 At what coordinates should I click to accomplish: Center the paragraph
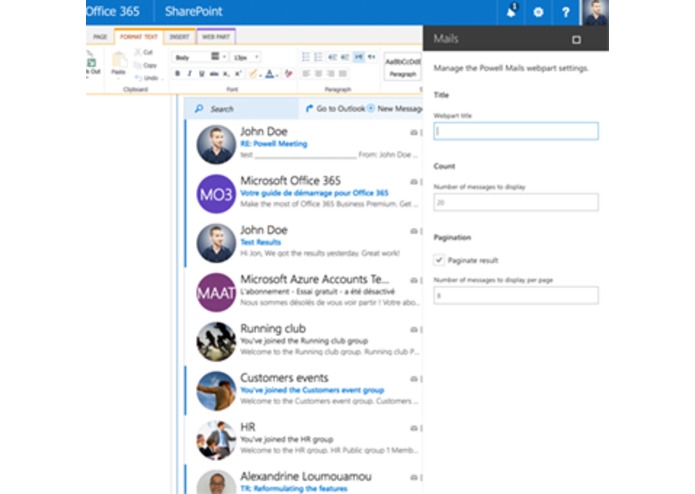[318, 74]
